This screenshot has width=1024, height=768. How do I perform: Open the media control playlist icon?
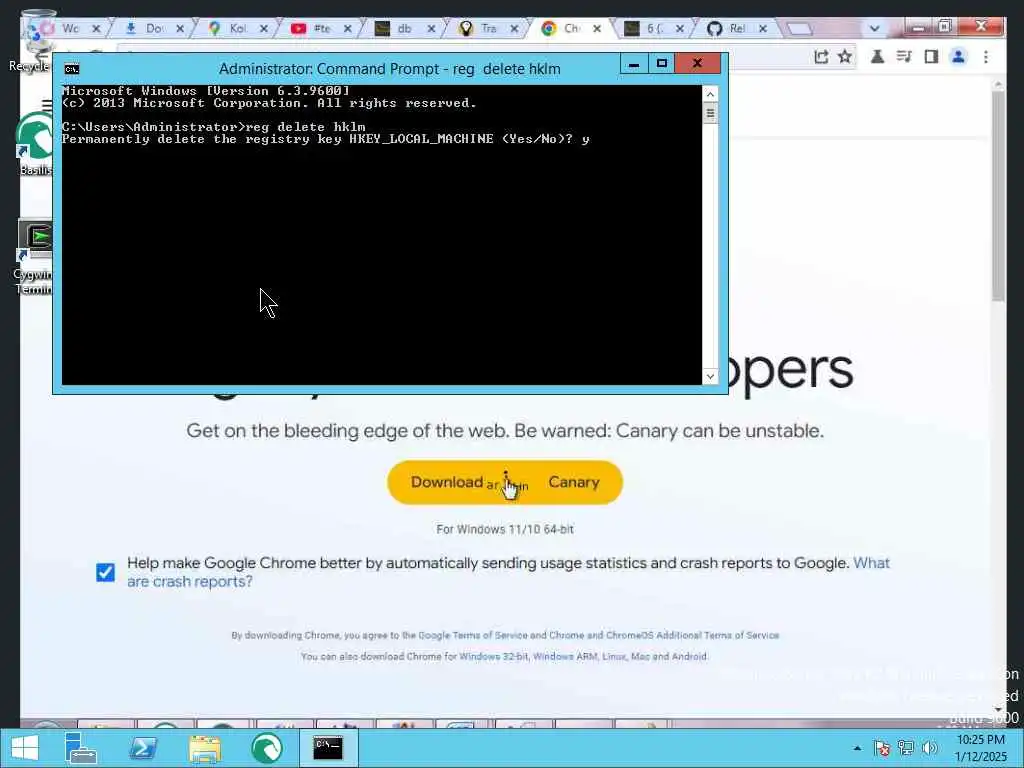point(904,57)
